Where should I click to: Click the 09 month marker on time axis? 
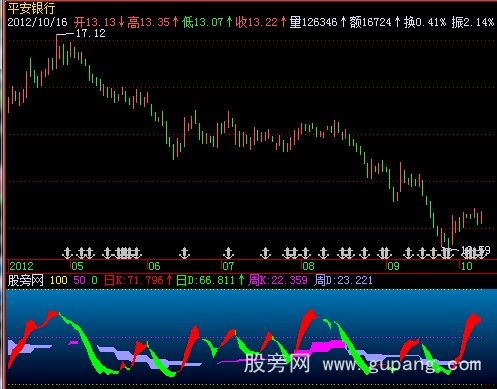(393, 266)
